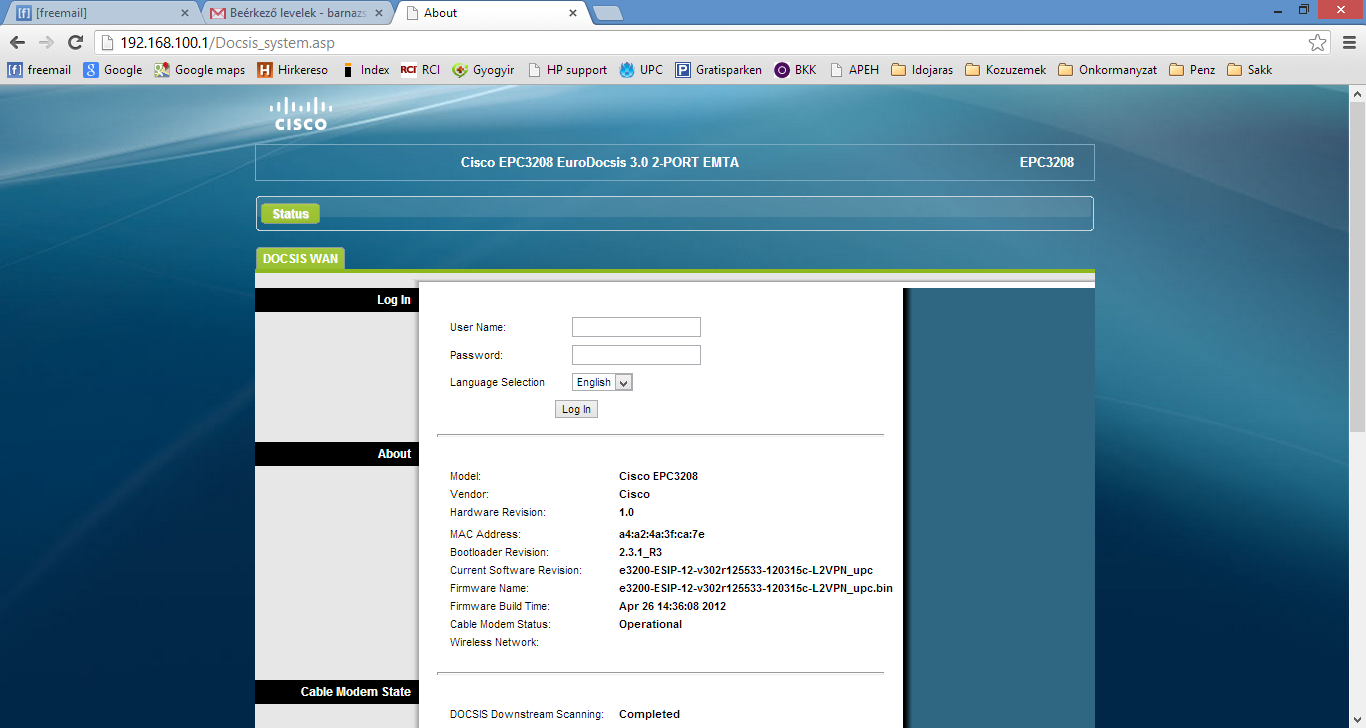The image size is (1366, 728).
Task: Open the Chrome hamburger menu
Action: click(x=1348, y=42)
